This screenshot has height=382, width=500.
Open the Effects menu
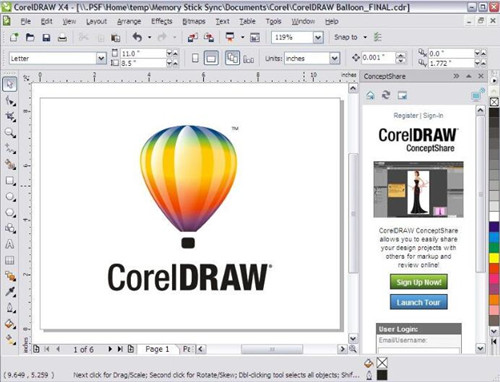point(162,21)
